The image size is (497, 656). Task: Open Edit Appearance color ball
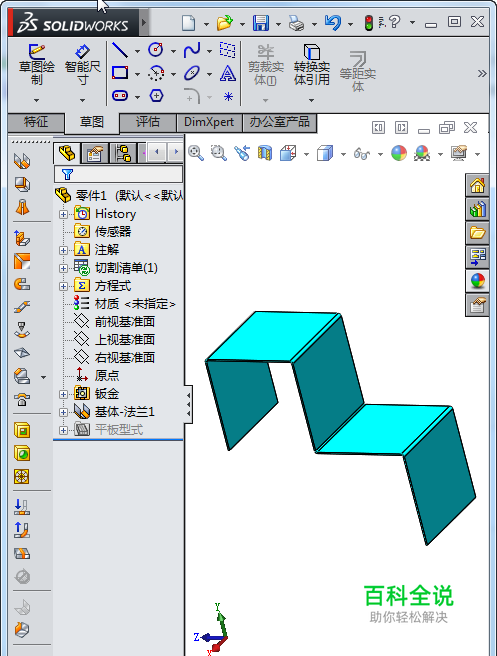399,153
